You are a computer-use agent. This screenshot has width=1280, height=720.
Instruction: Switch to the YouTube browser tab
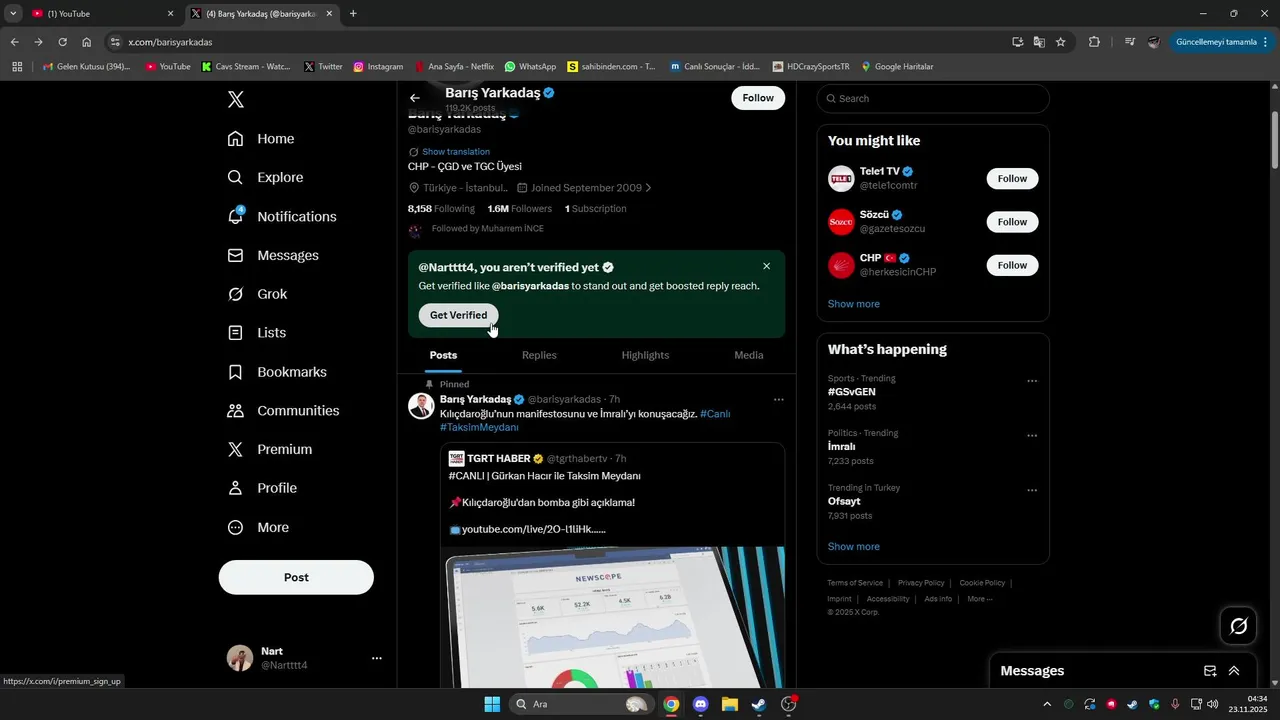pos(102,14)
